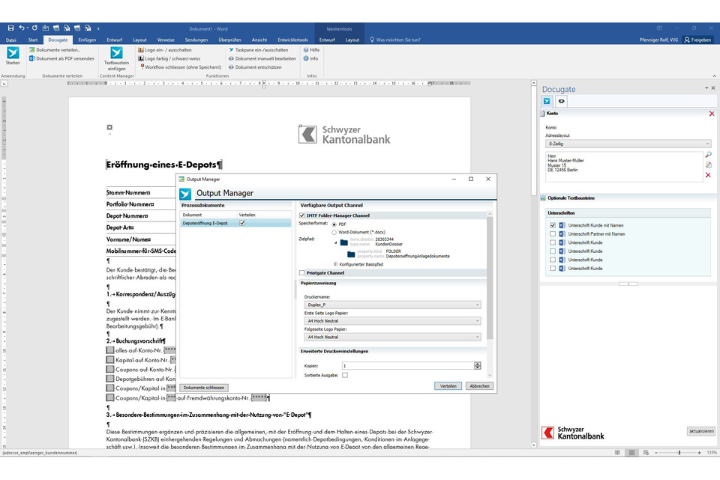720x480 pixels.
Task: Open the Entwicklertools ribbon tab
Action: [x=292, y=40]
